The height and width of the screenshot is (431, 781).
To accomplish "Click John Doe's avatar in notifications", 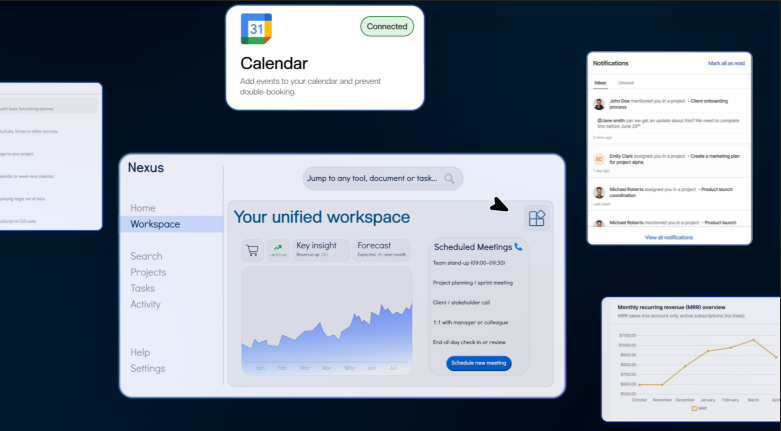I will [599, 104].
